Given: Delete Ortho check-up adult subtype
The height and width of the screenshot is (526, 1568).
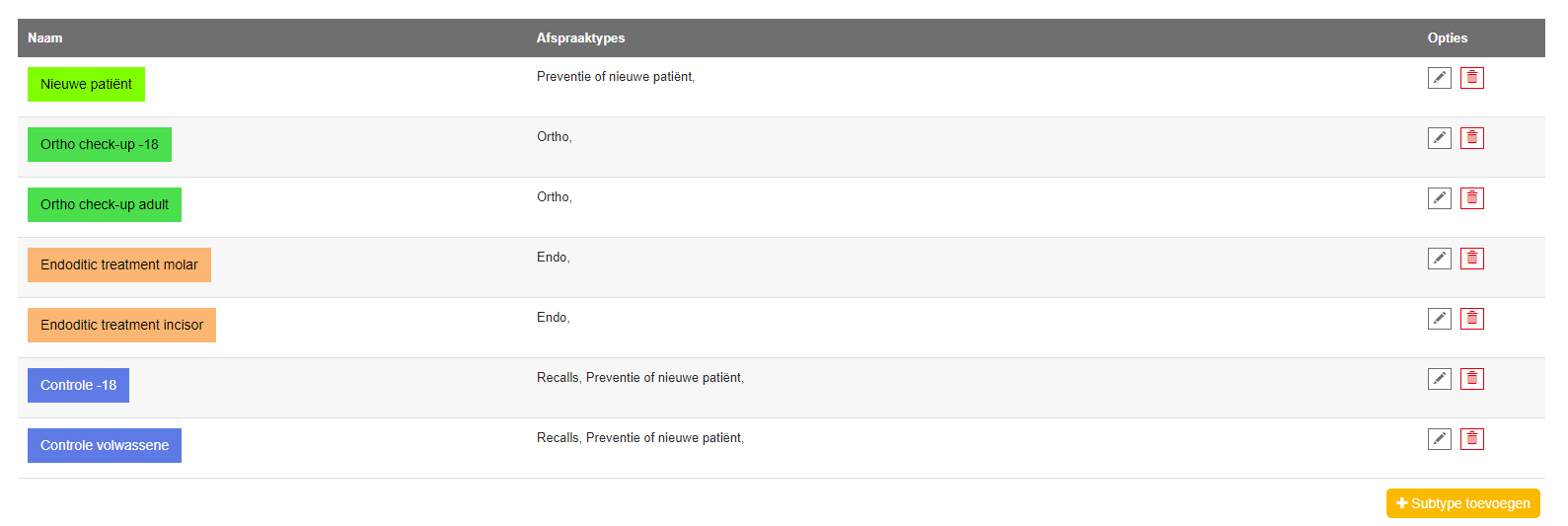Looking at the screenshot, I should [x=1471, y=198].
